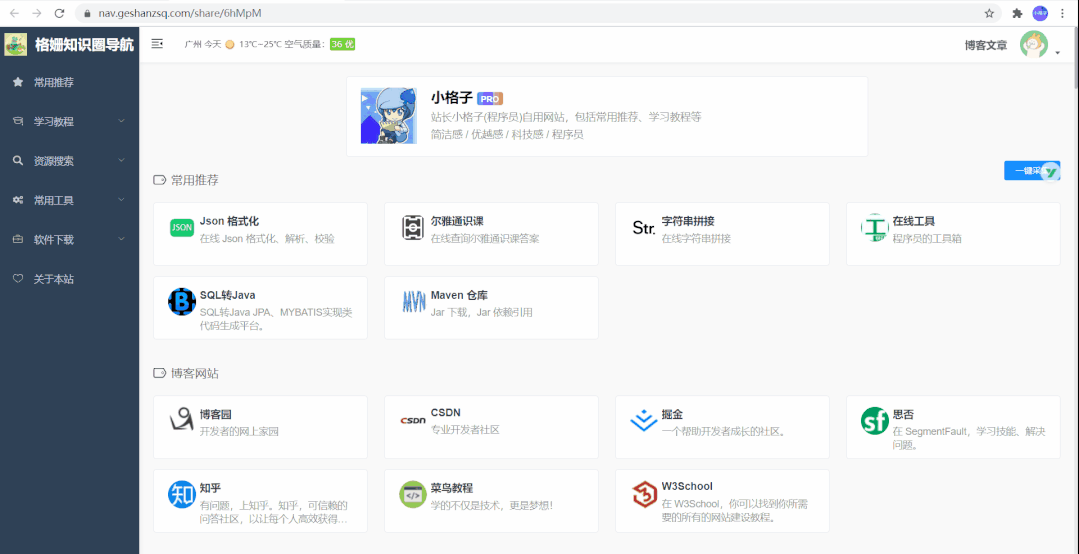The height and width of the screenshot is (554, 1079).
Task: Click the W3School red logo icon
Action: [x=643, y=494]
